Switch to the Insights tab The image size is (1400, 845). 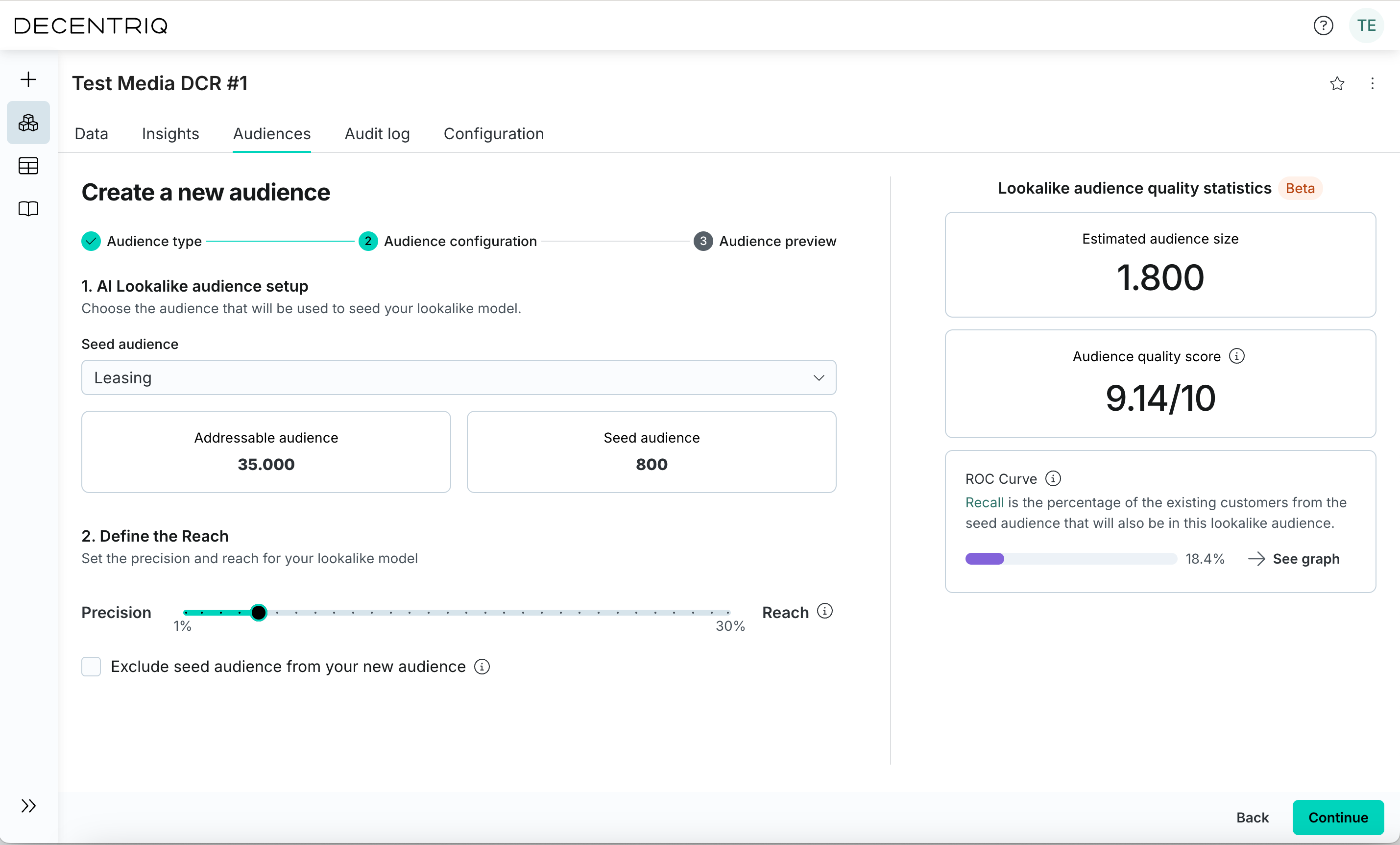point(170,134)
